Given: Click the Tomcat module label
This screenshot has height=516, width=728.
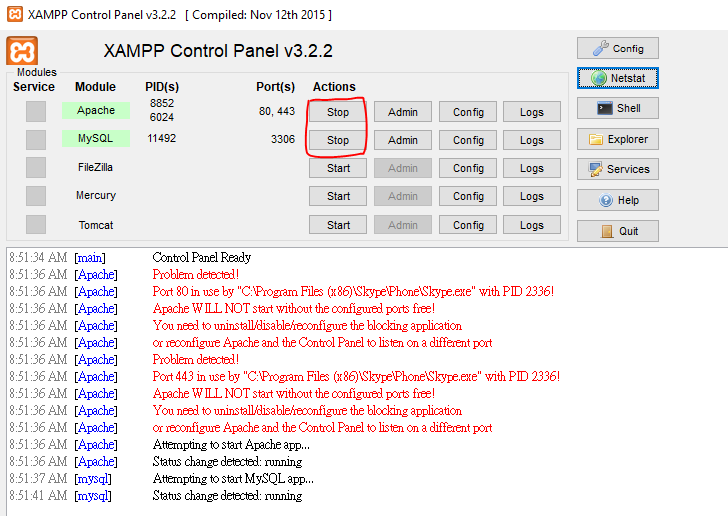Looking at the screenshot, I should tap(96, 225).
